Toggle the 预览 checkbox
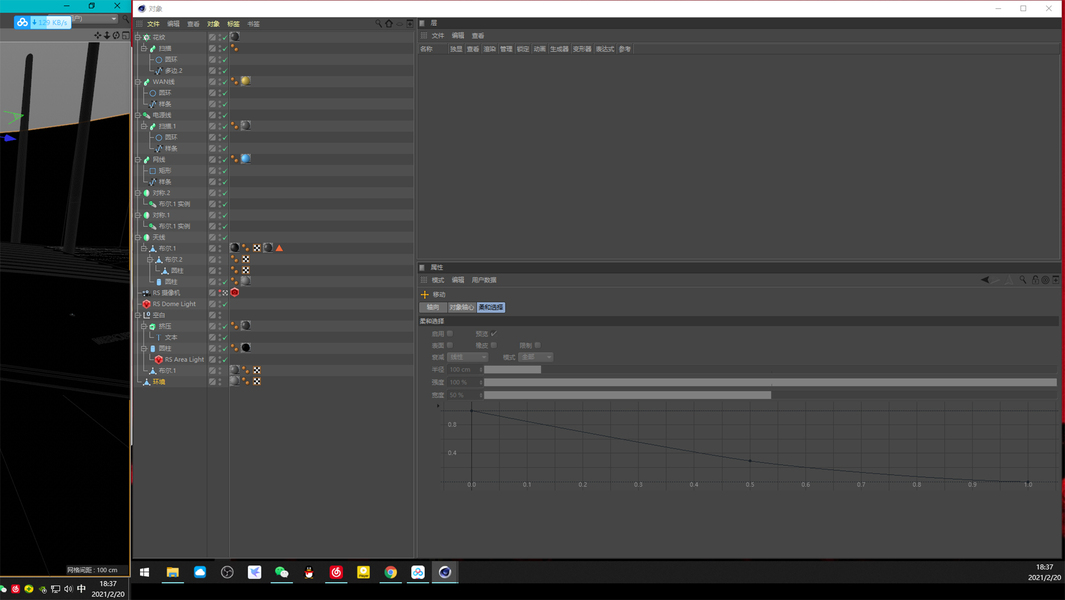The height and width of the screenshot is (600, 1065). (x=494, y=334)
